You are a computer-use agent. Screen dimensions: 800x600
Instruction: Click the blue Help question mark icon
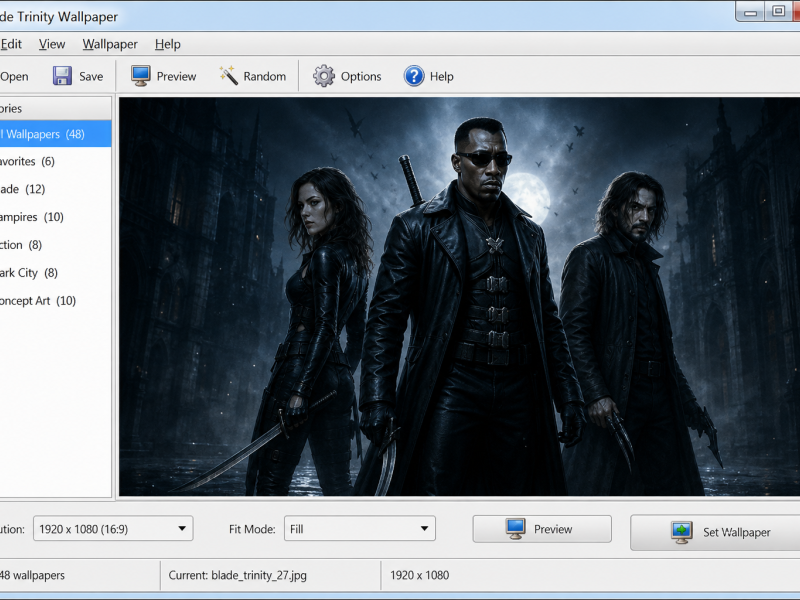pyautogui.click(x=414, y=76)
